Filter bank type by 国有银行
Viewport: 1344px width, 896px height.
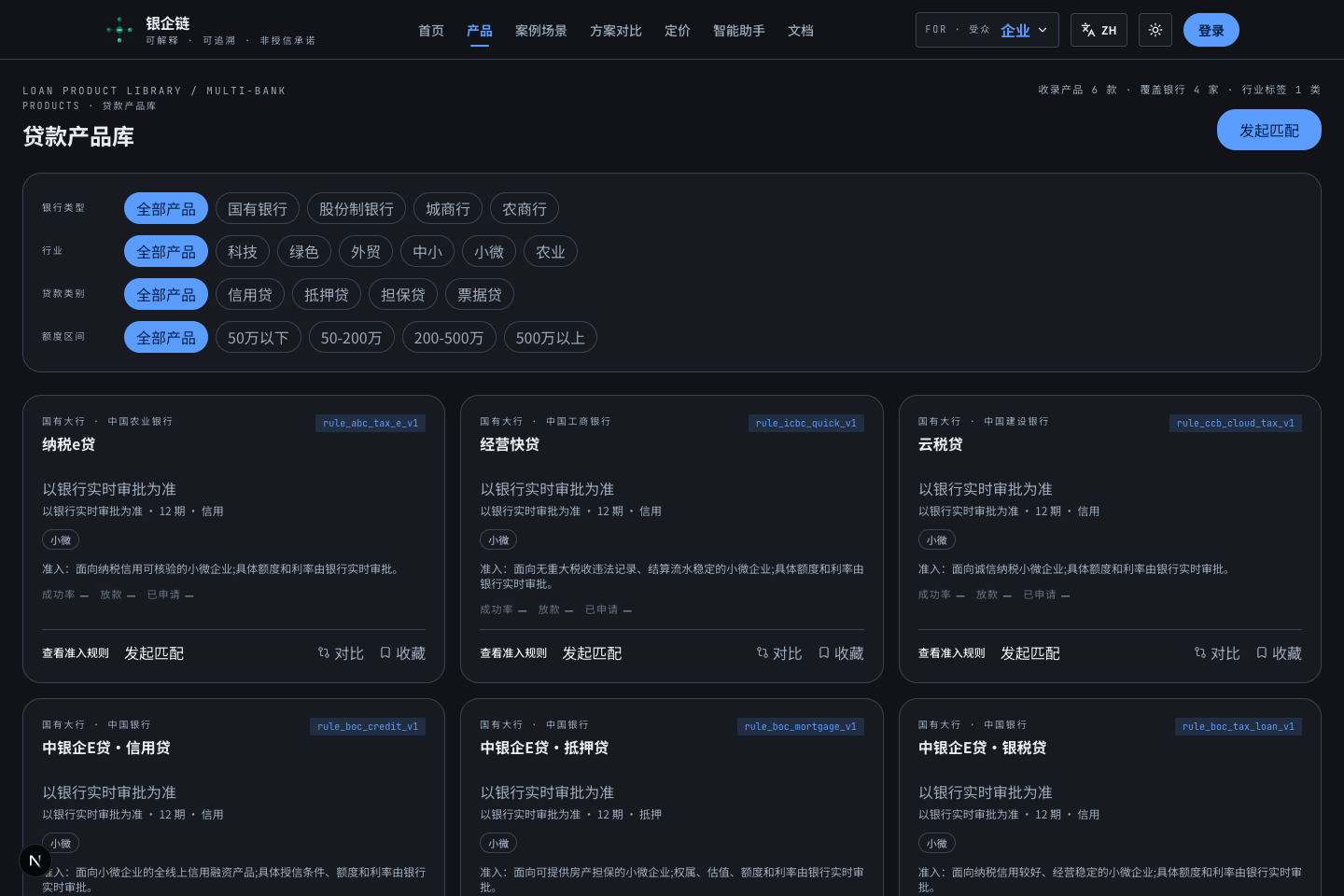[x=258, y=209]
